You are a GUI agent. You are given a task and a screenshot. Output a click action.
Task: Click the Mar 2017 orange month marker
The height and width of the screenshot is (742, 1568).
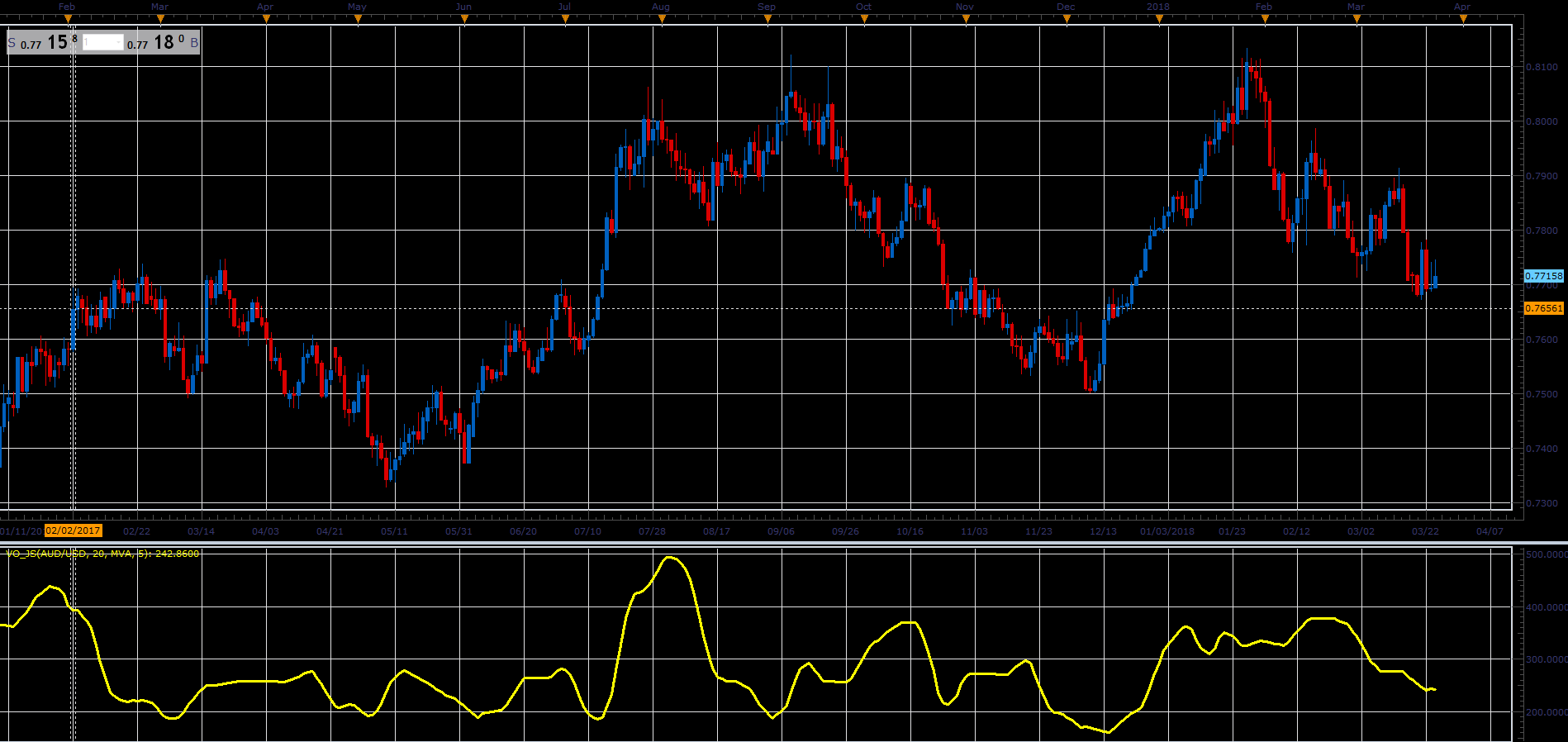(x=160, y=20)
